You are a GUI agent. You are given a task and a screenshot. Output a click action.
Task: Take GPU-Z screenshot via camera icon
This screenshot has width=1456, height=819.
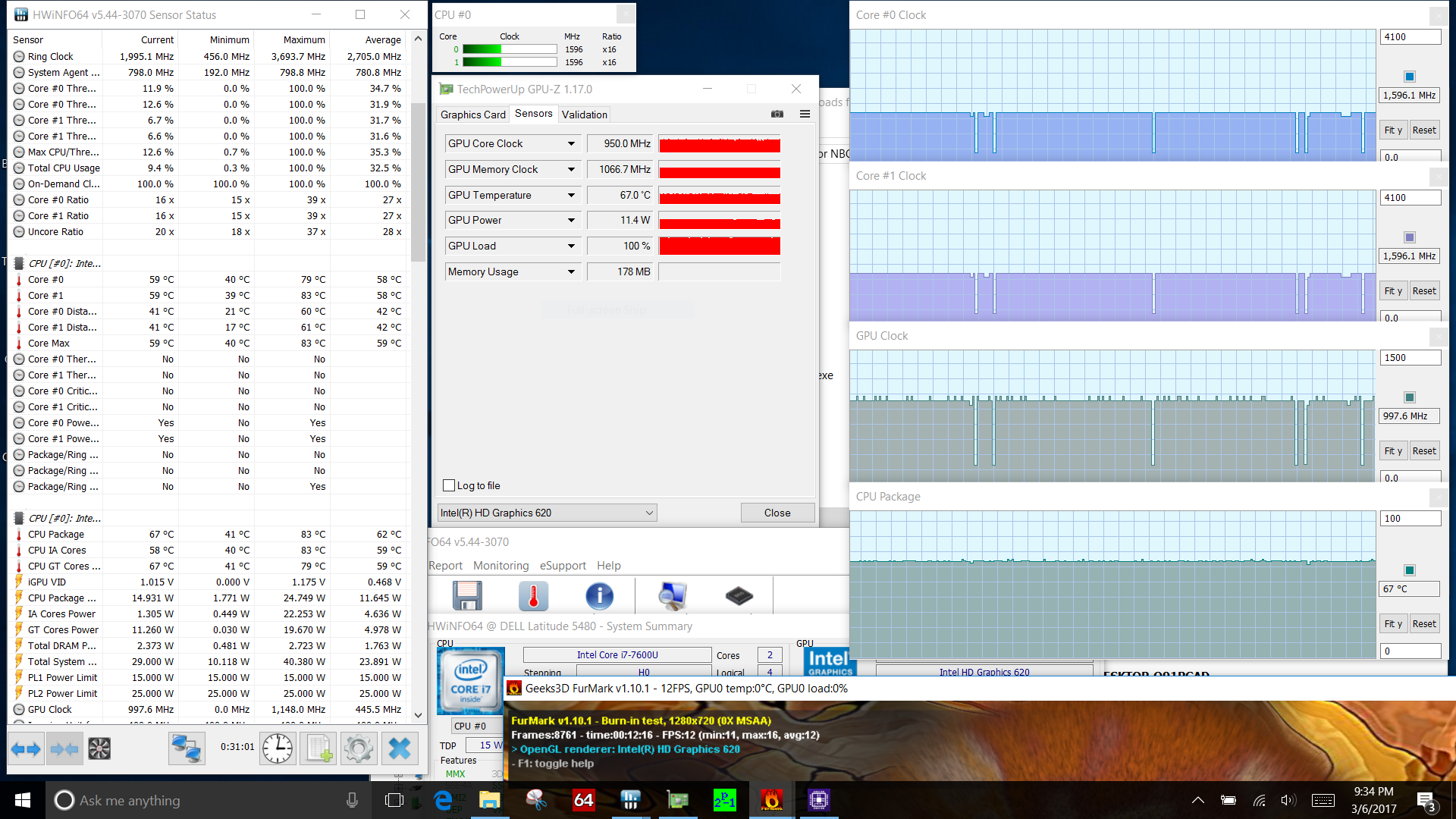[x=777, y=114]
